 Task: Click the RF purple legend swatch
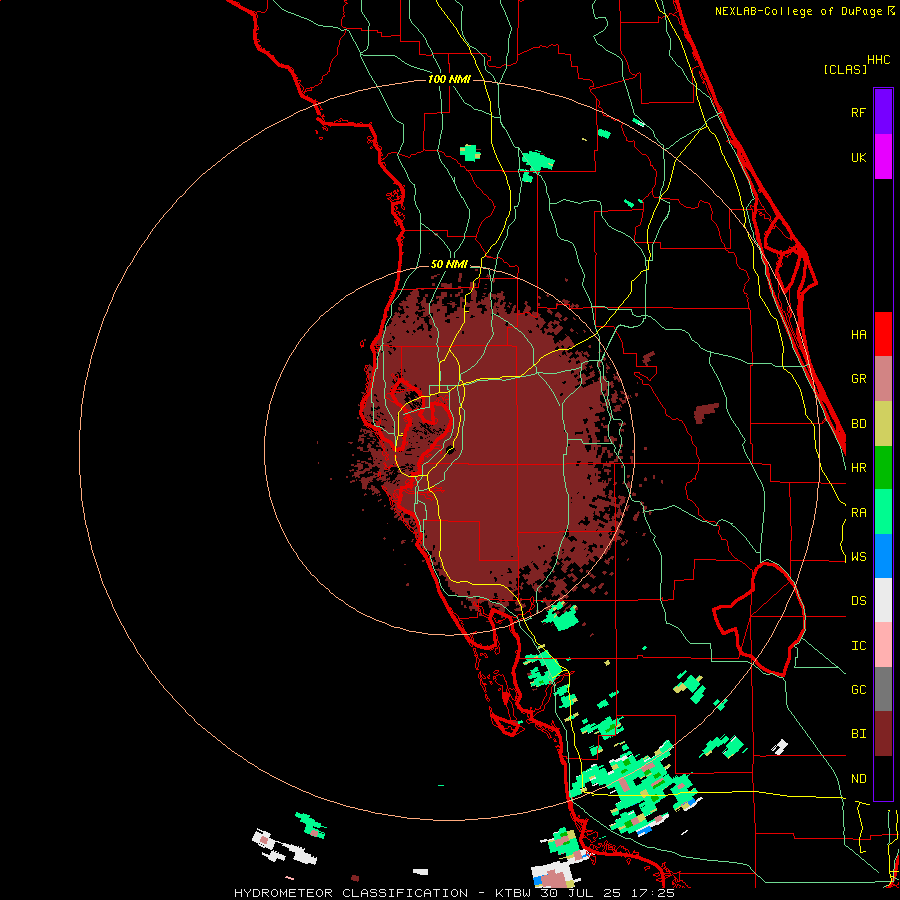click(x=883, y=111)
